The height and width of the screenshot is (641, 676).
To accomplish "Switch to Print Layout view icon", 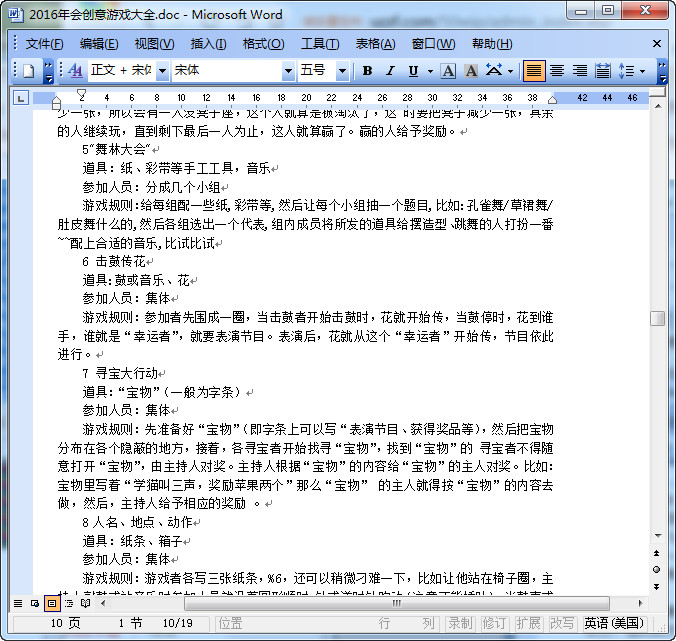I will [52, 603].
